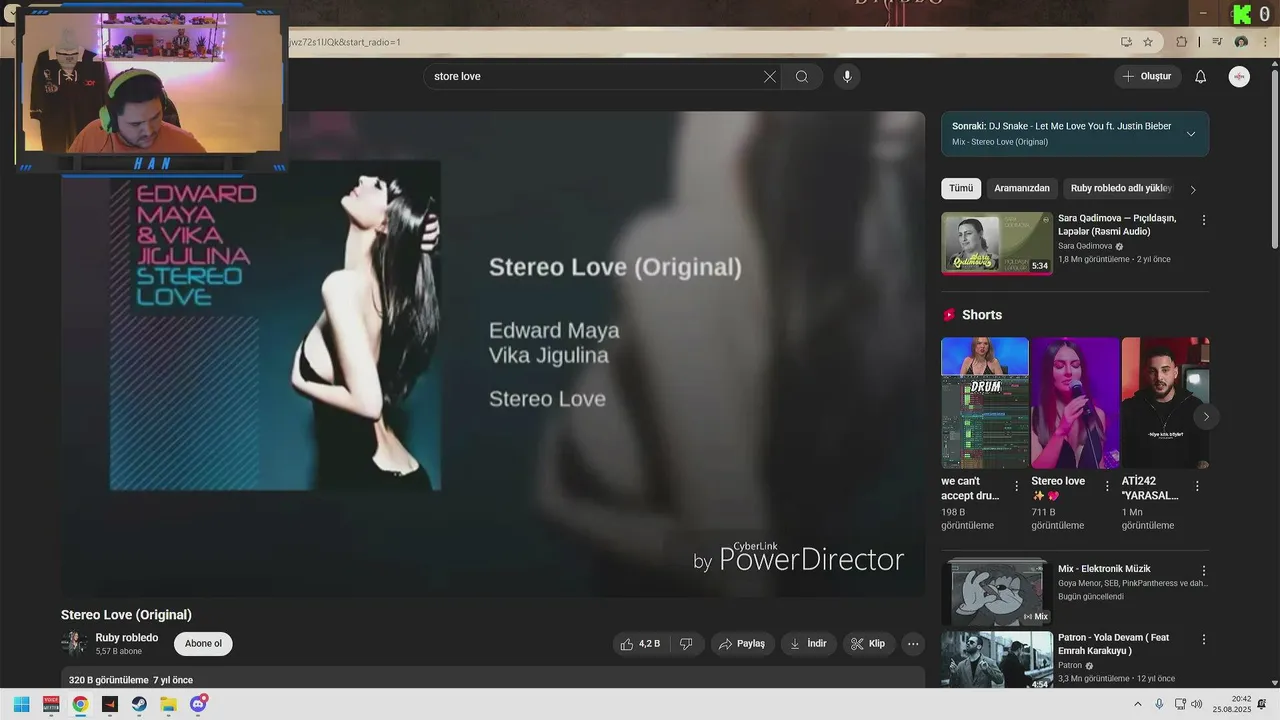Open options for ATİ242 short

coord(1197,486)
